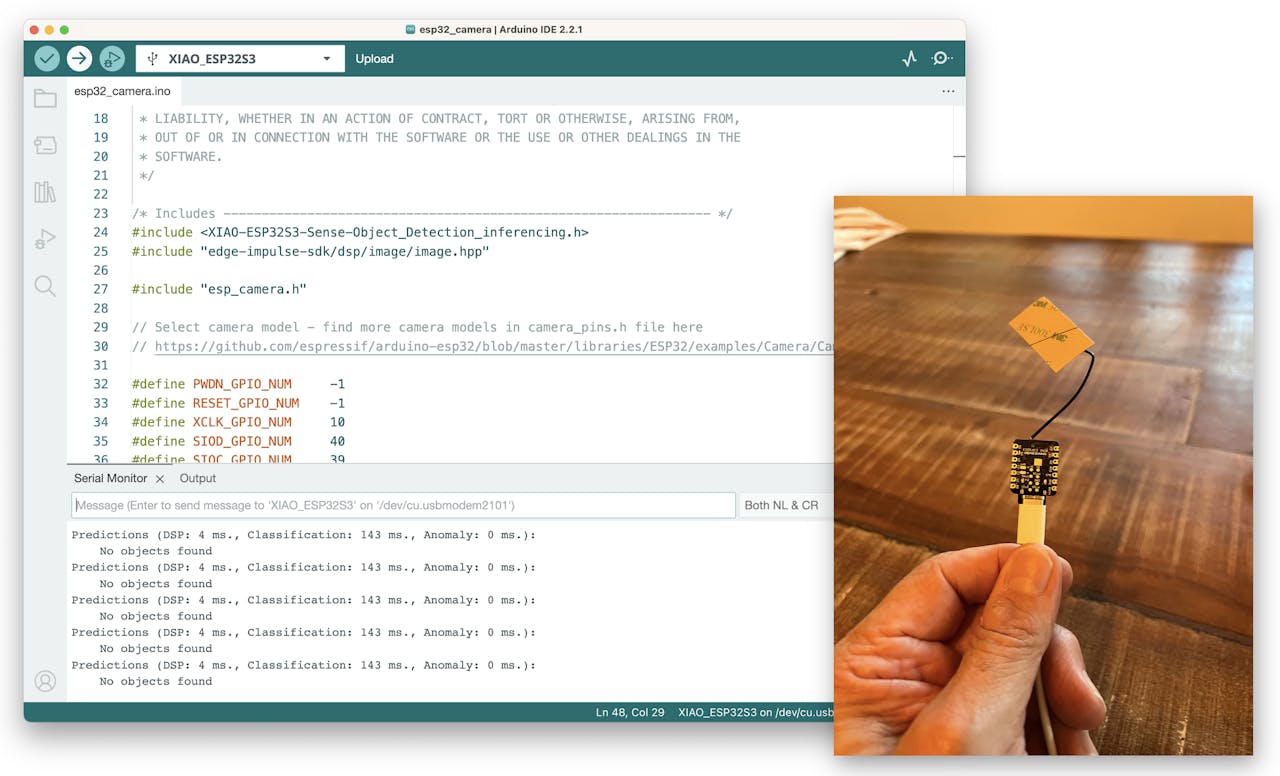
Task: Open the Boards Manager sidebar icon
Action: tap(45, 145)
